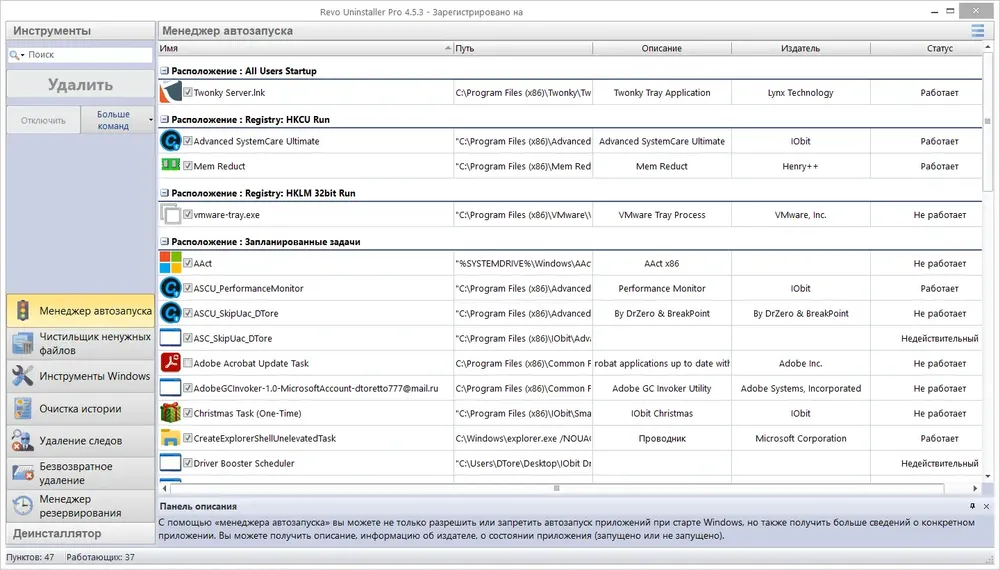
Task: Click the Advanced SystemCare Ultimate icon
Action: 170,141
